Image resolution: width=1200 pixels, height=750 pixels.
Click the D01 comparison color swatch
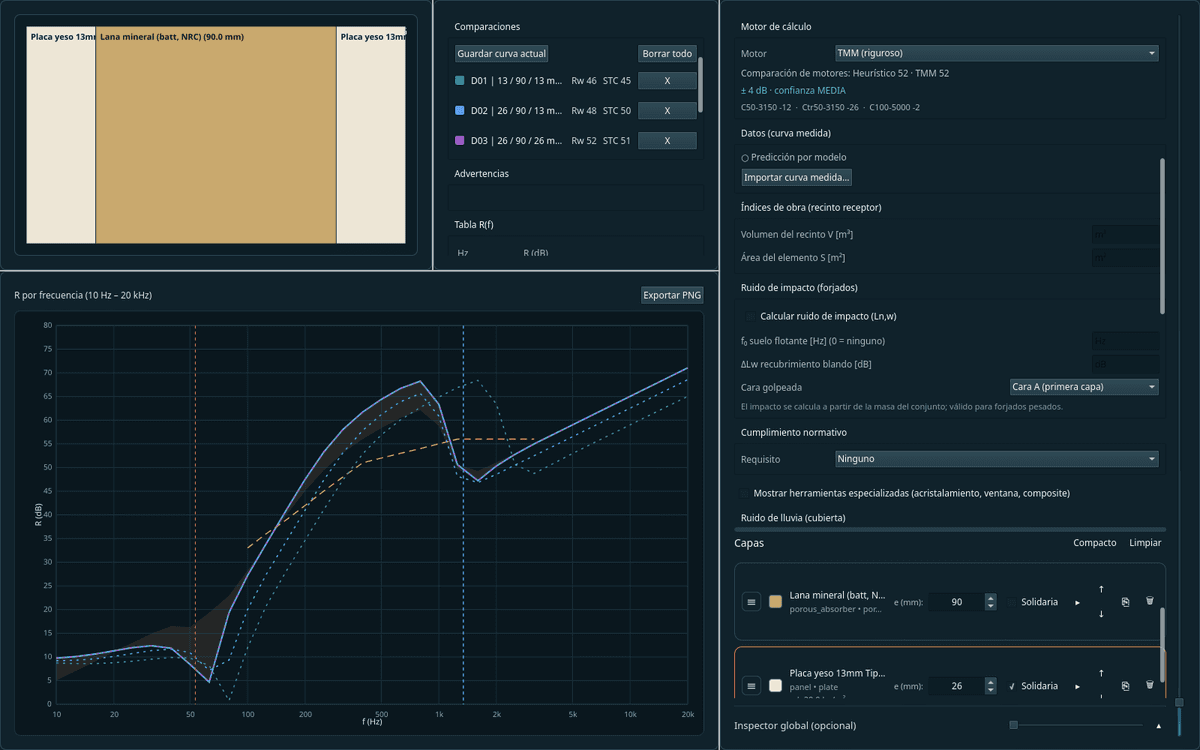pyautogui.click(x=460, y=81)
